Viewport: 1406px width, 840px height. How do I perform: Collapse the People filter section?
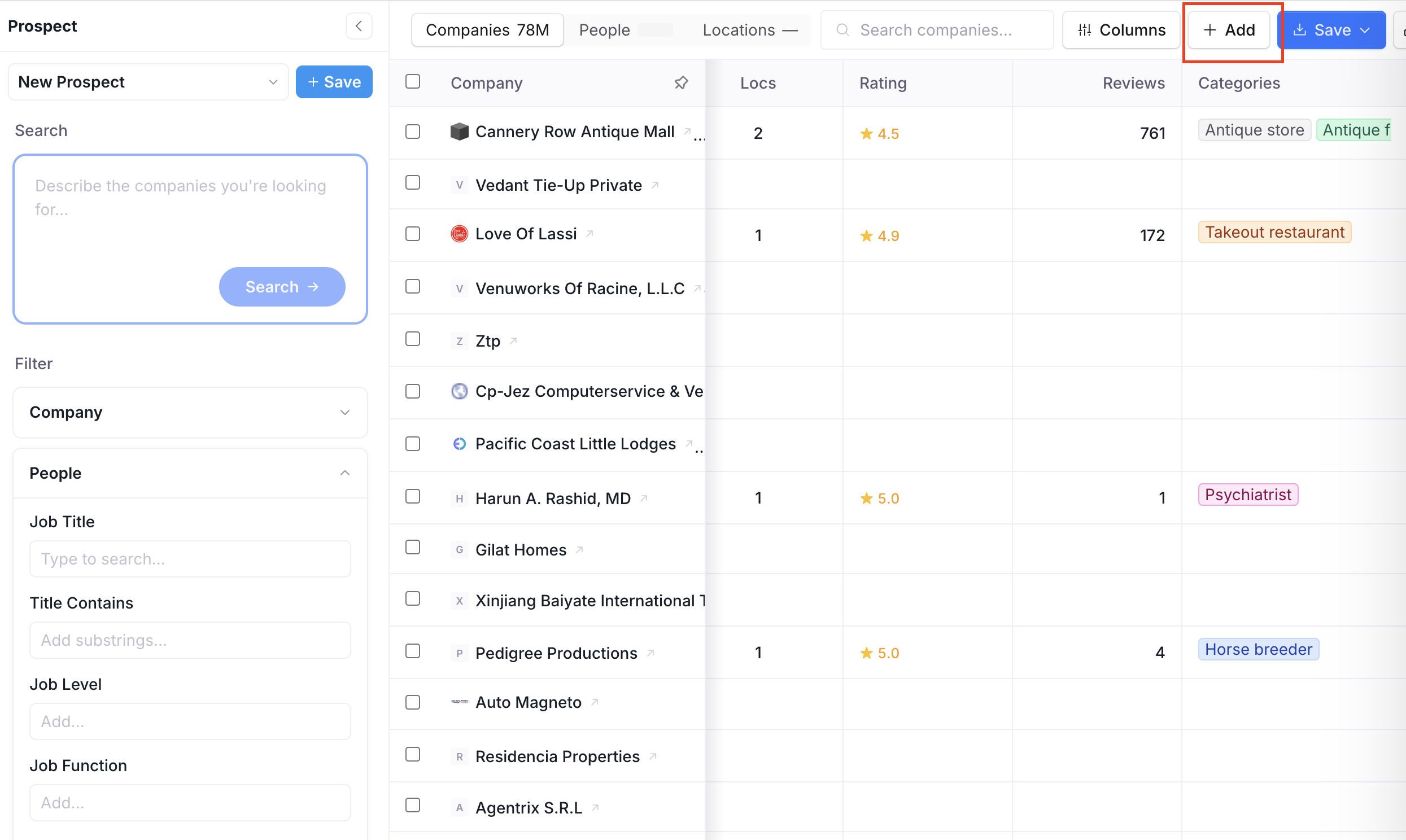[190, 473]
